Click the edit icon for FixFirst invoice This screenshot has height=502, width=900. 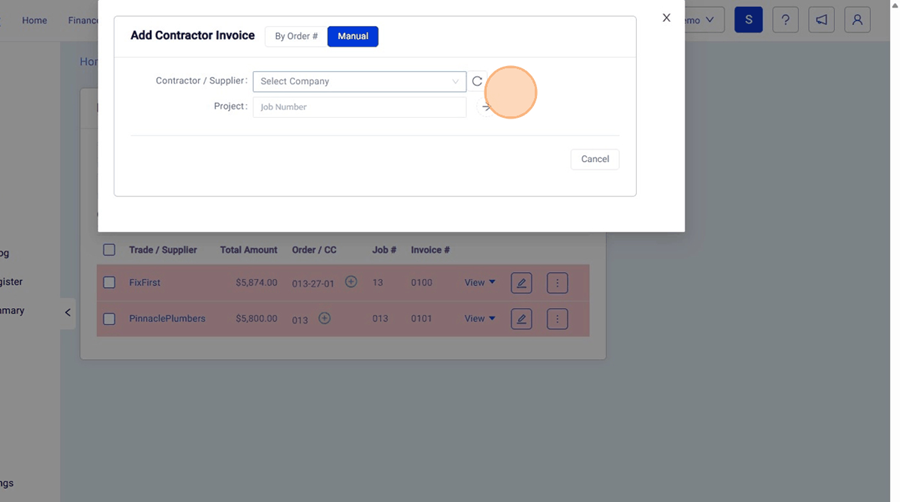click(x=521, y=283)
